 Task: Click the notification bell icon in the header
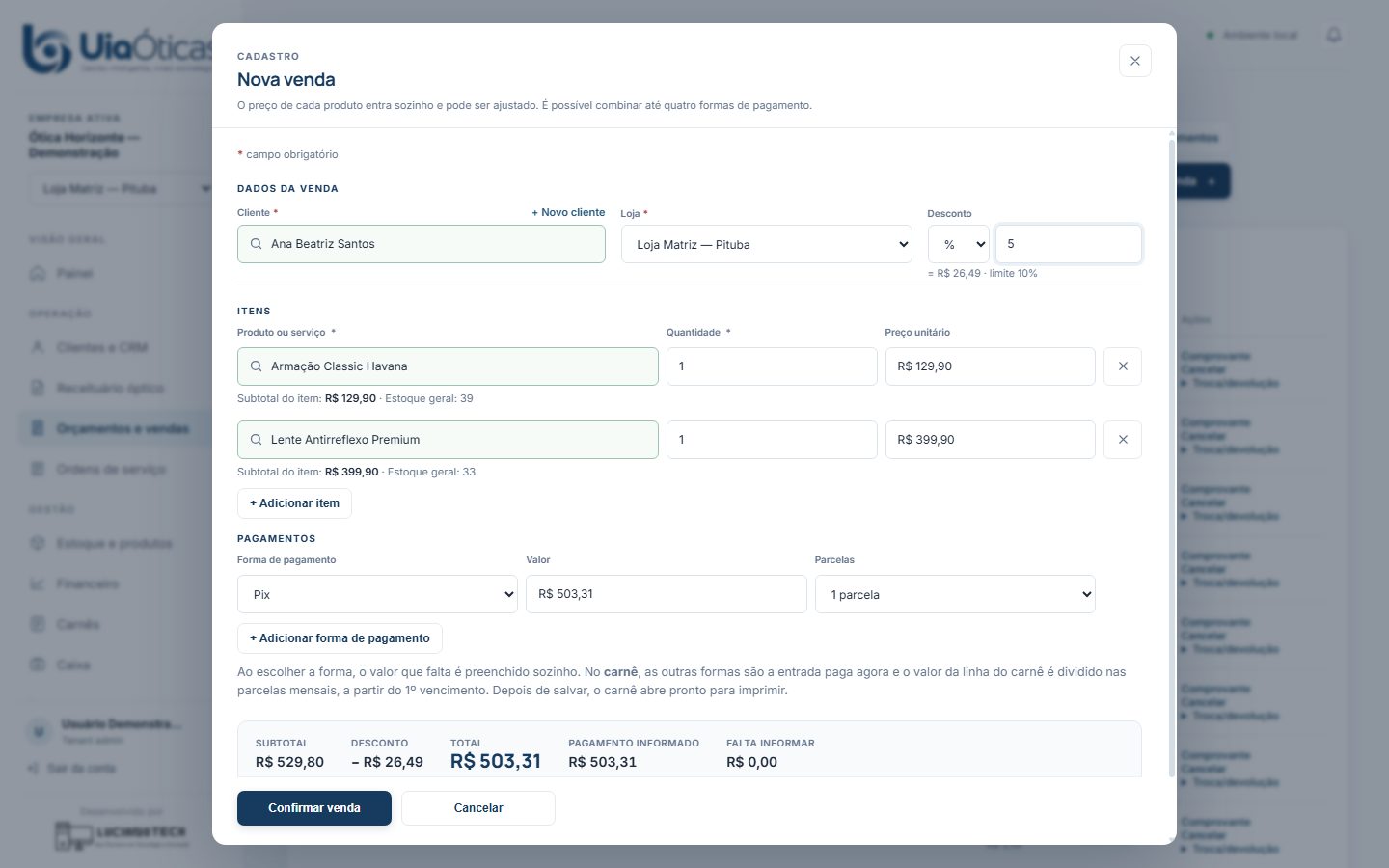click(x=1334, y=35)
